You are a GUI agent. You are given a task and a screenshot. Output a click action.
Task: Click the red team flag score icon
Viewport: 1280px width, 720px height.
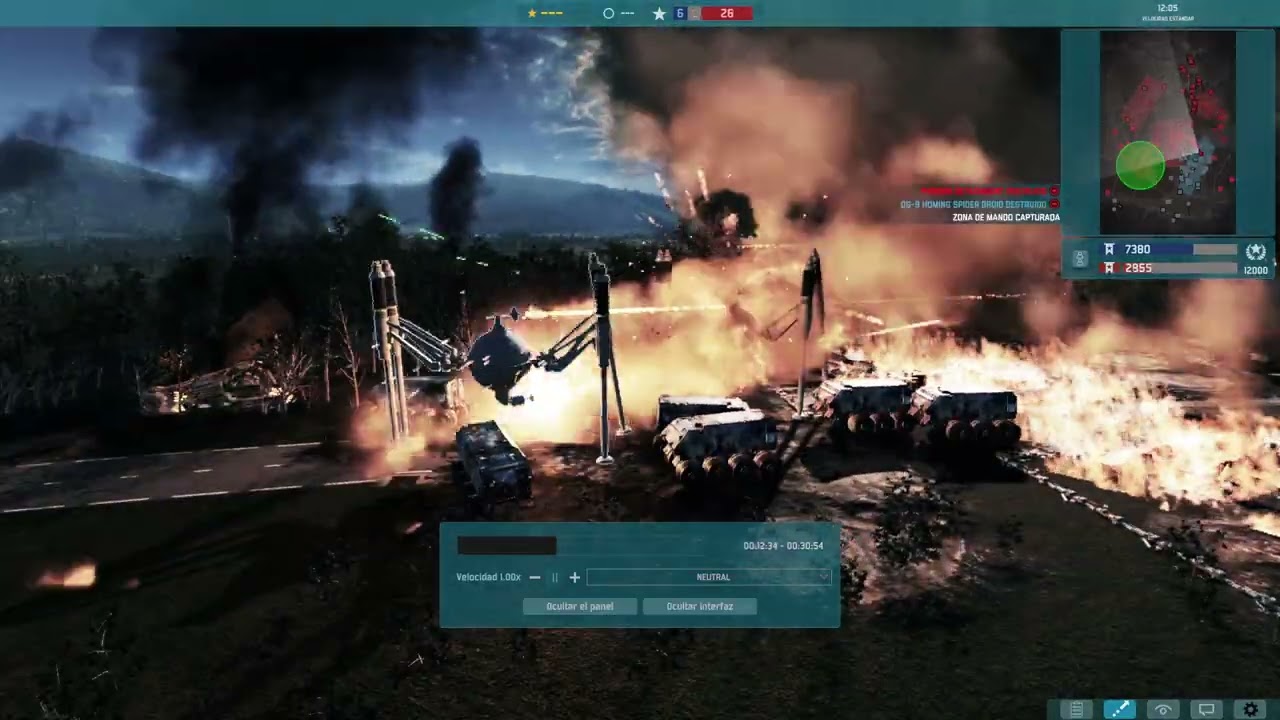coord(1109,268)
